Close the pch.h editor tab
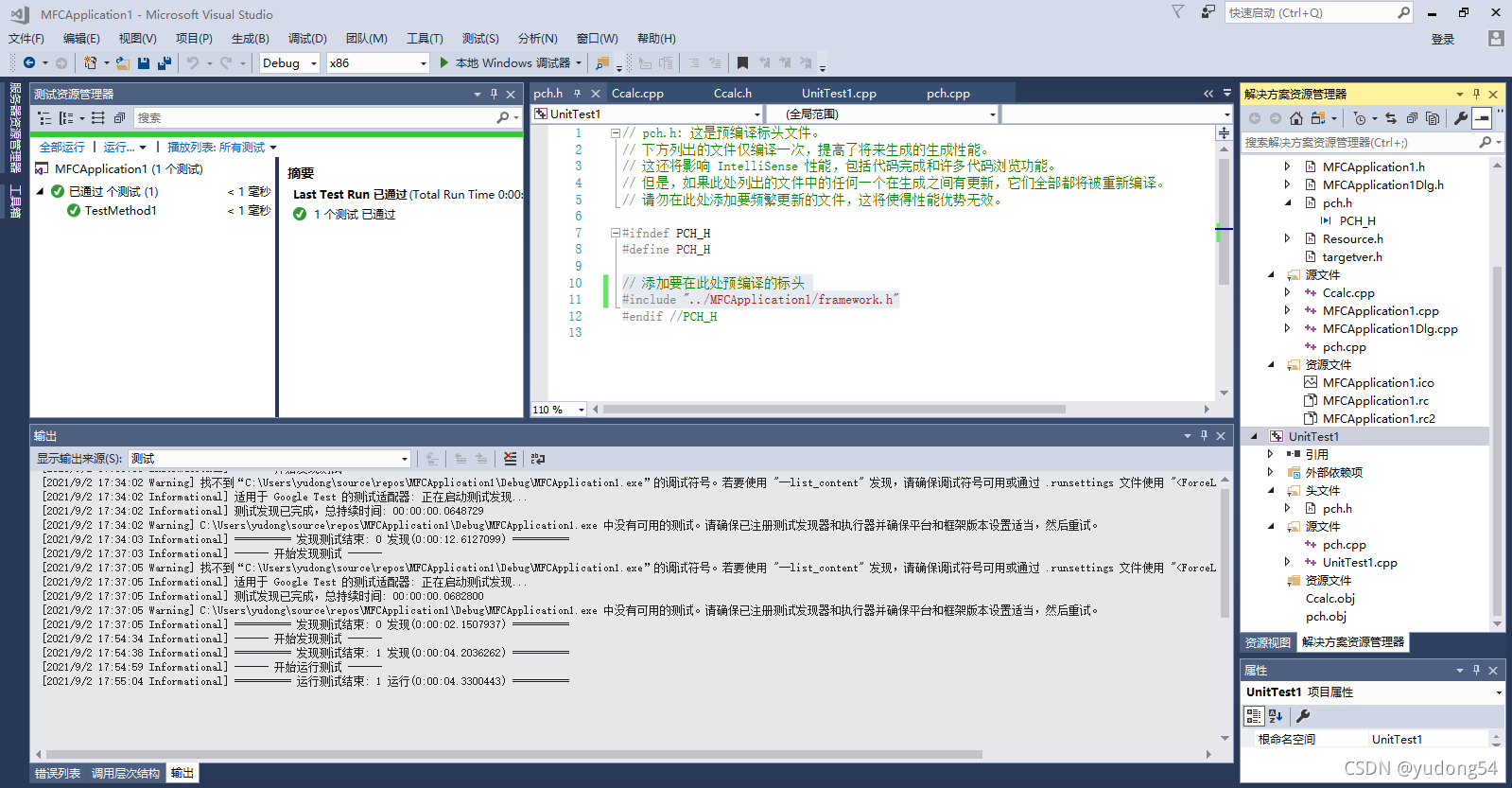This screenshot has height=788, width=1512. 596,94
